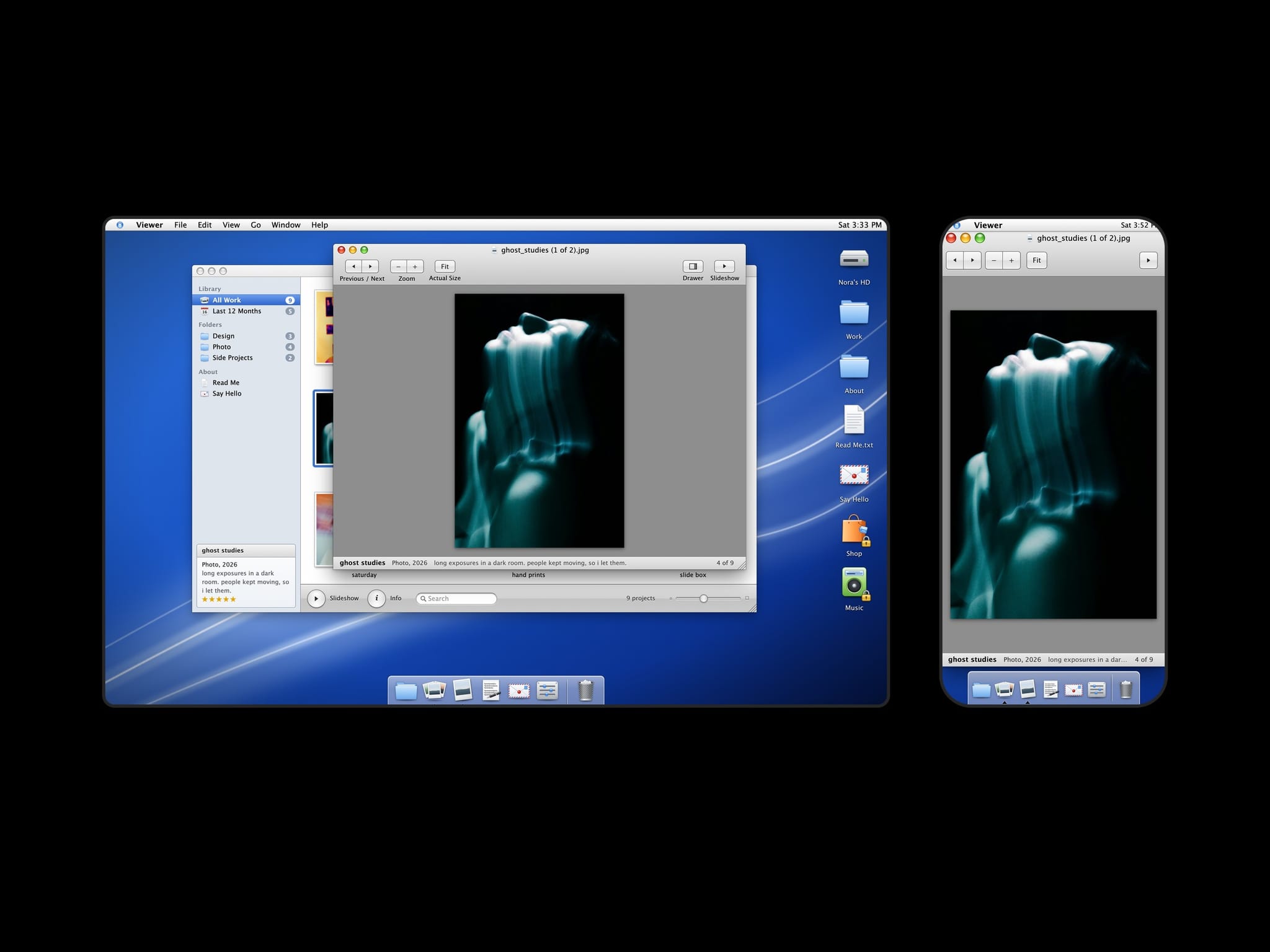Open the Edit menu

(x=205, y=225)
